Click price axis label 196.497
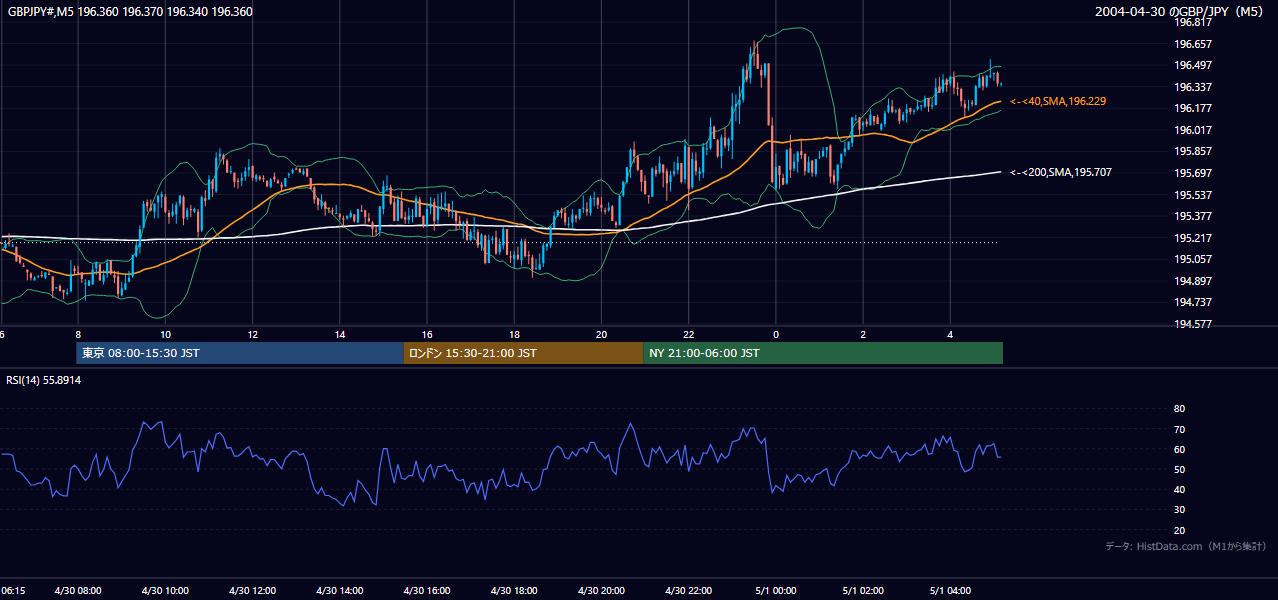The width and height of the screenshot is (1278, 600). [x=1194, y=66]
